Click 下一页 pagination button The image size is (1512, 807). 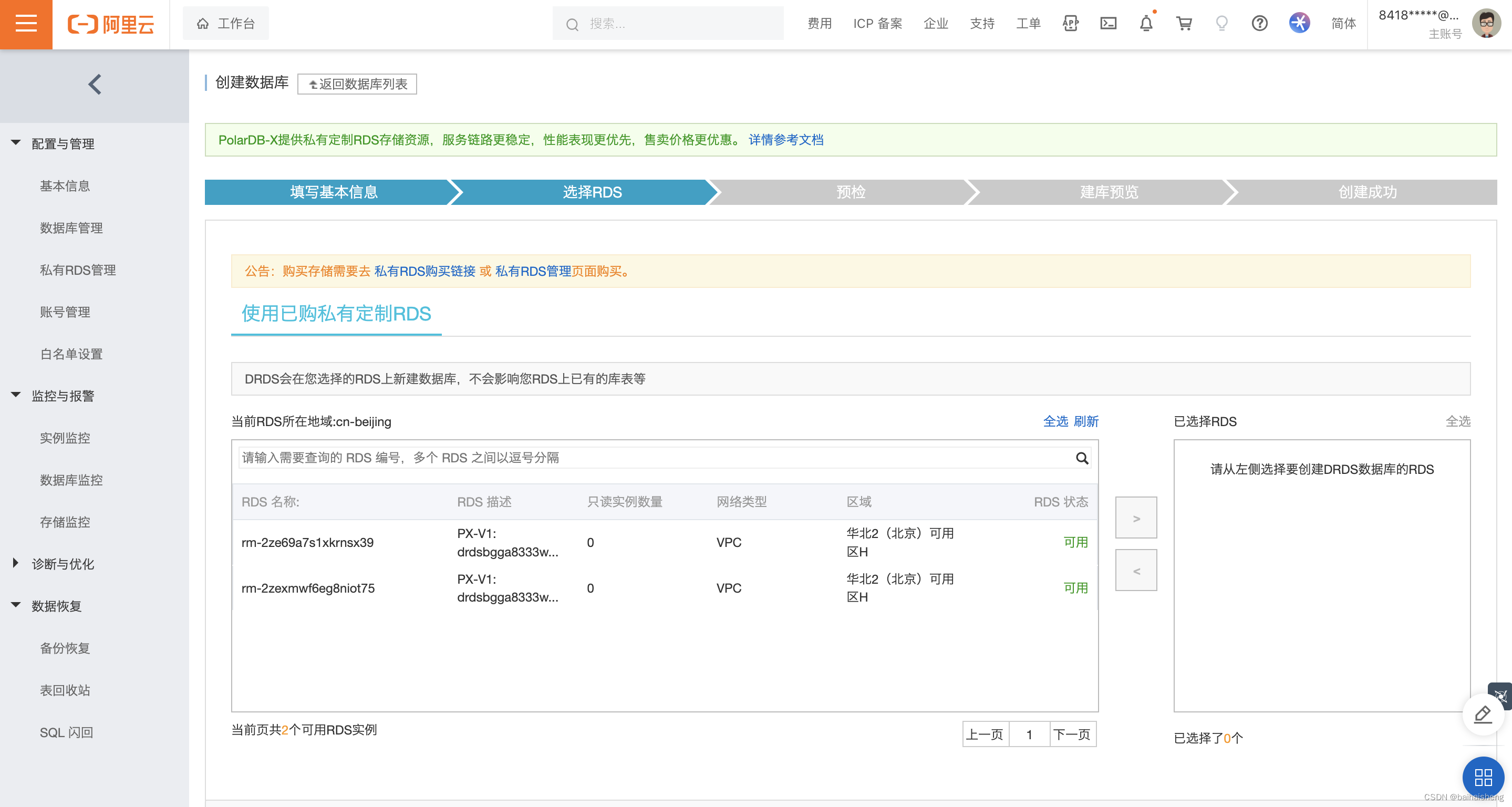pyautogui.click(x=1072, y=734)
